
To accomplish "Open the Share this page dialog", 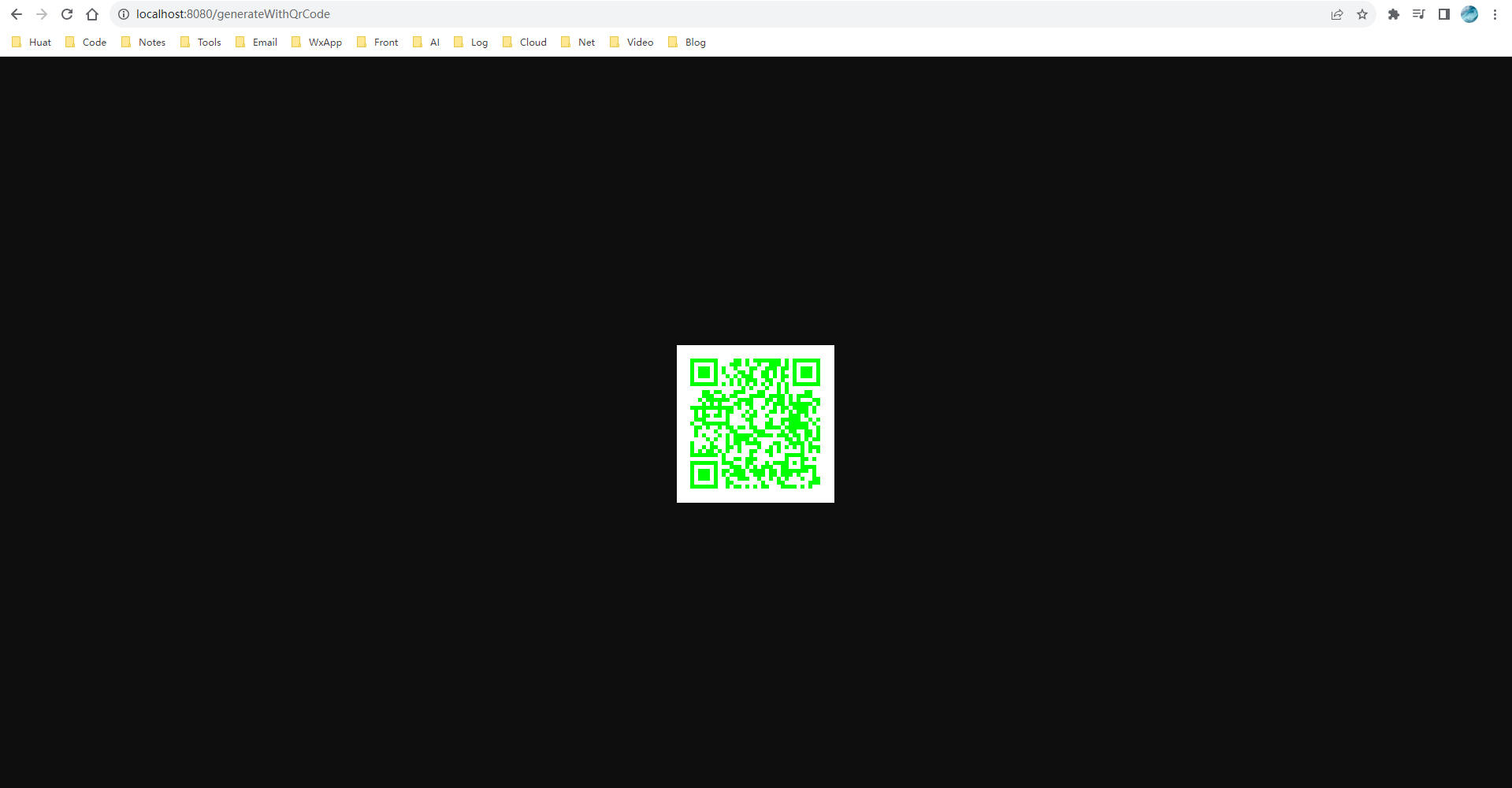I will (x=1336, y=13).
